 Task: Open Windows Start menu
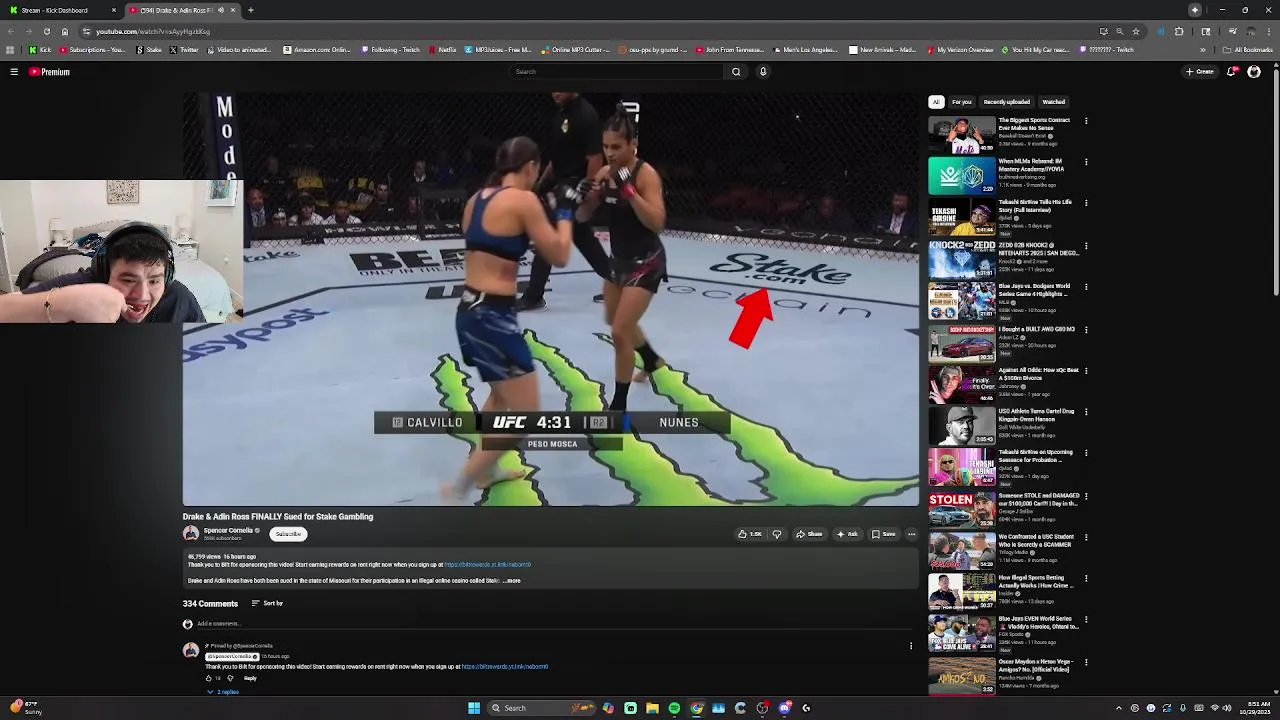[474, 708]
